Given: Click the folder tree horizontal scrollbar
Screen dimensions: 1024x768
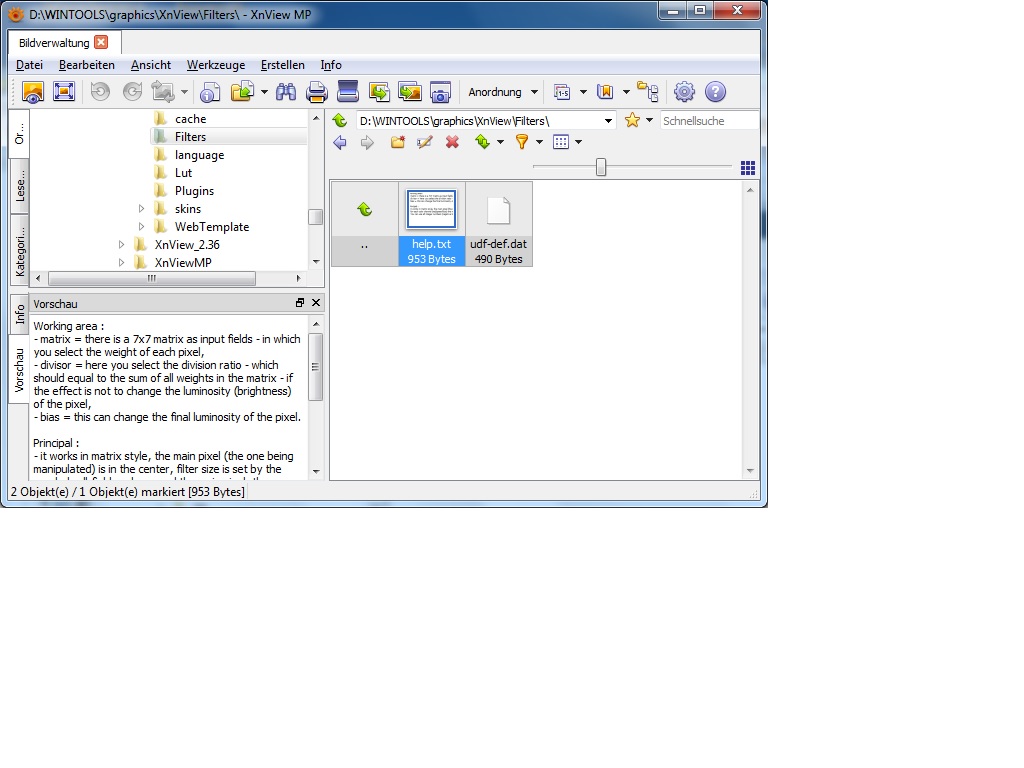Looking at the screenshot, I should [x=152, y=279].
